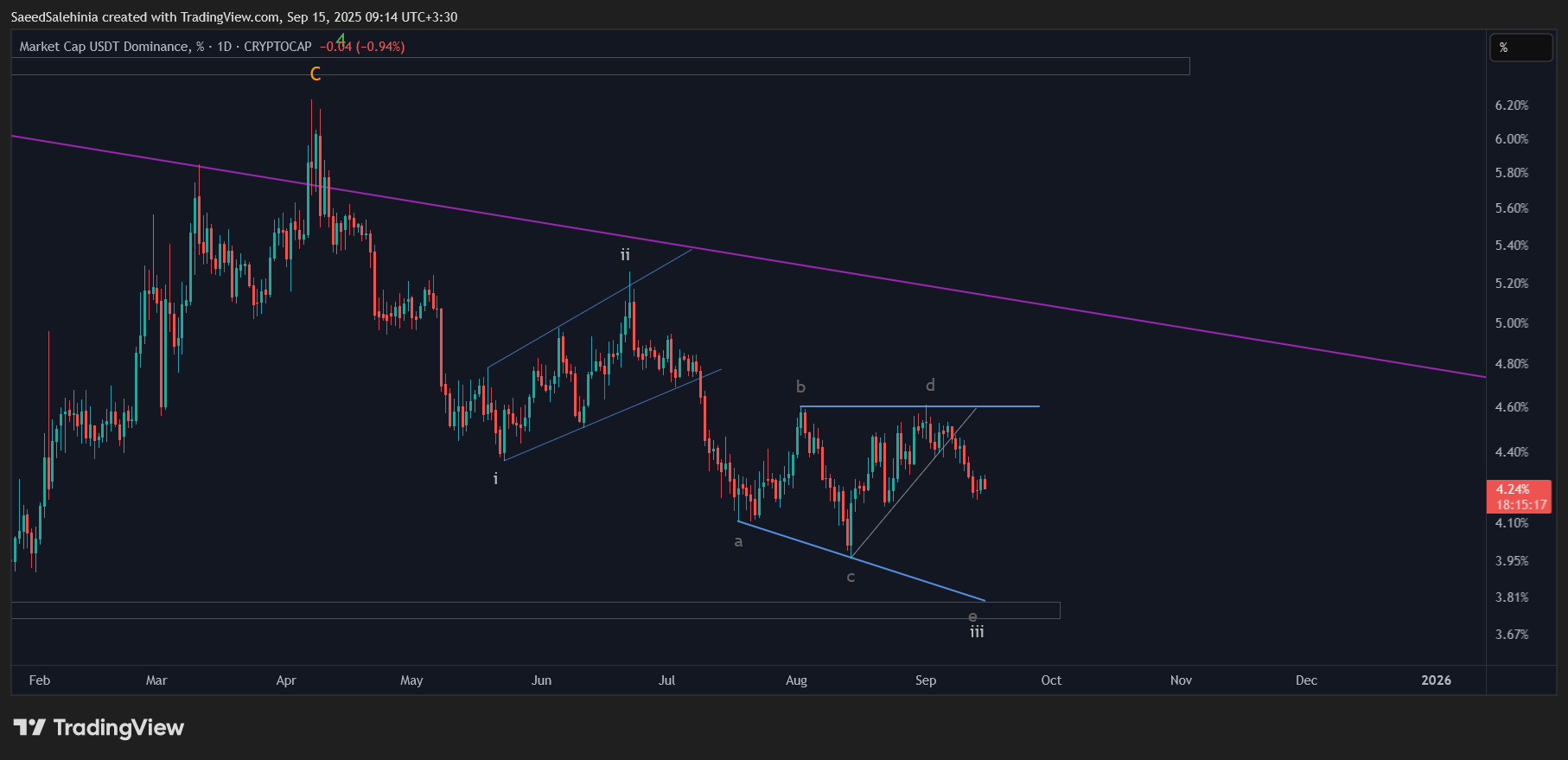Select the iii wave label
The width and height of the screenshot is (1568, 760).
[x=977, y=632]
